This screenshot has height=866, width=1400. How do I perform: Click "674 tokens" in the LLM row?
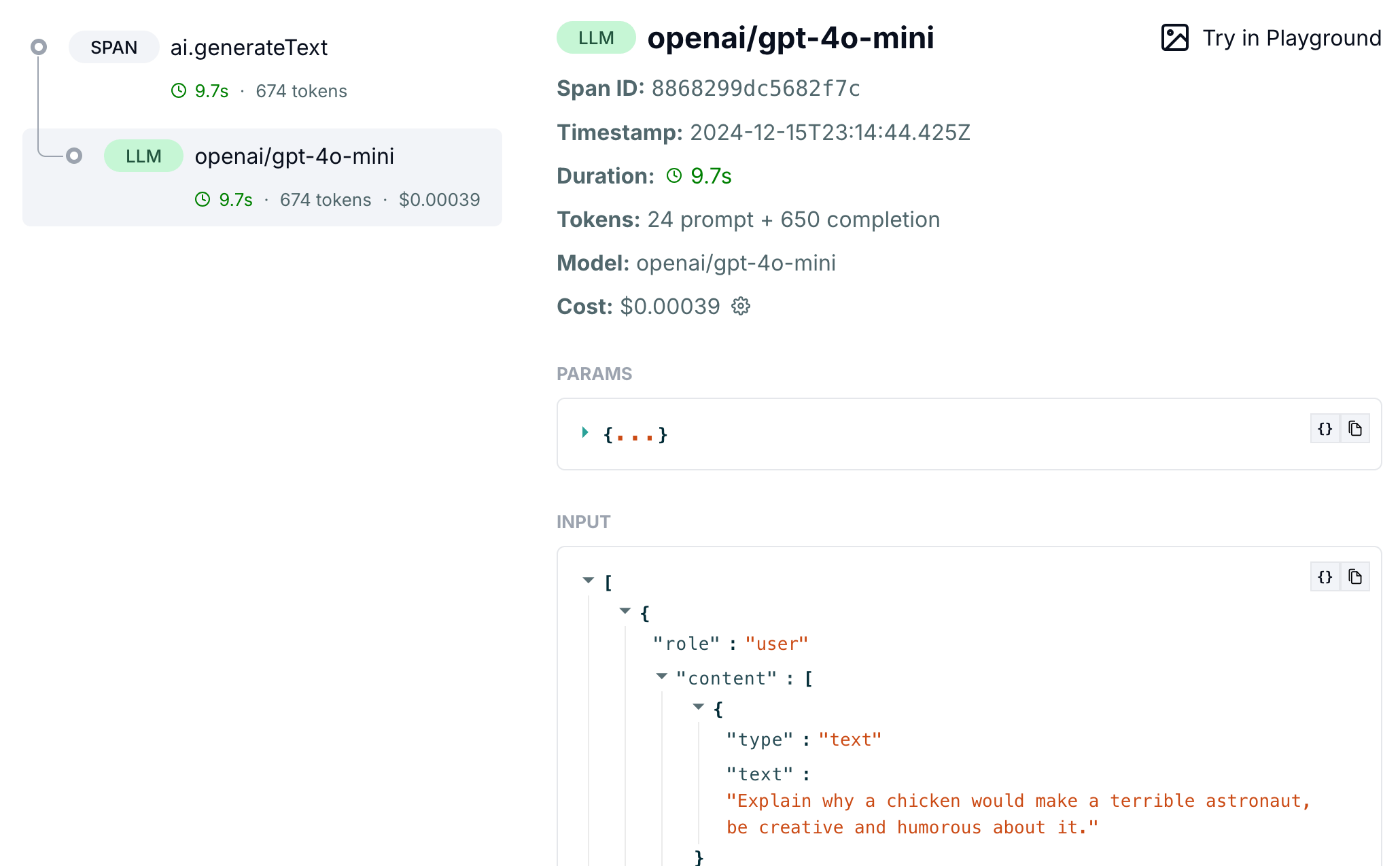pyautogui.click(x=326, y=200)
